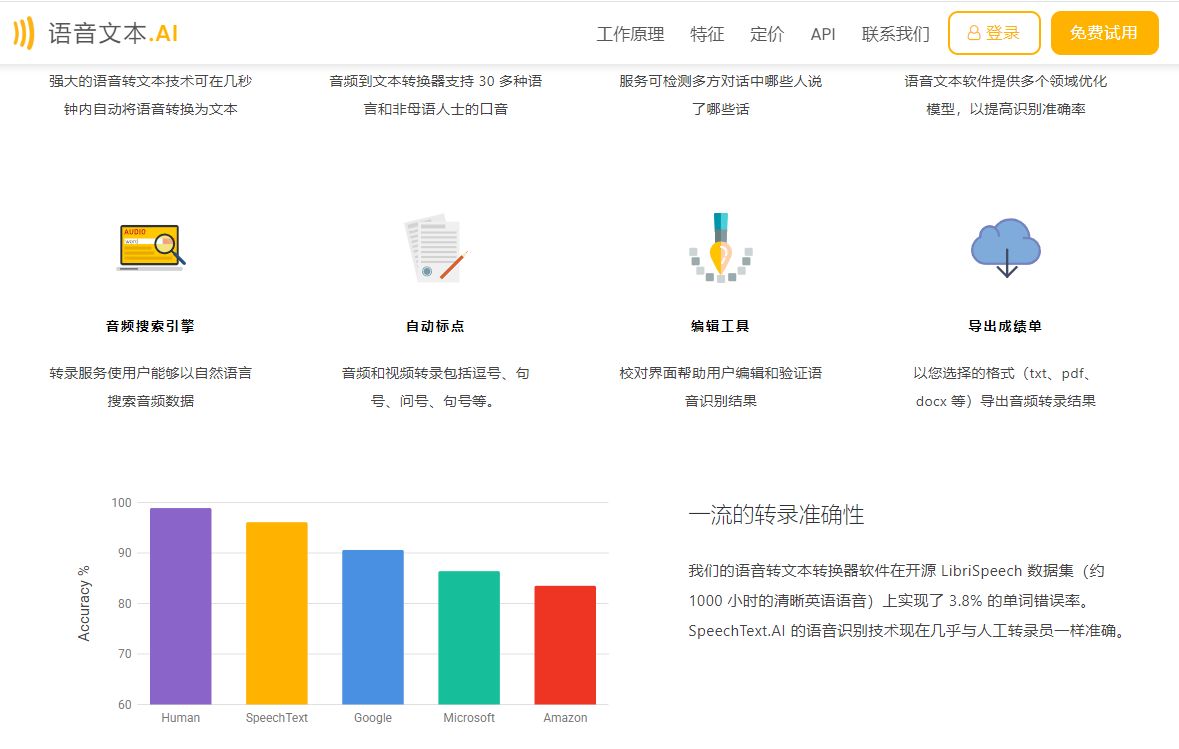Click the 100 value on the chart axis

pyautogui.click(x=121, y=502)
